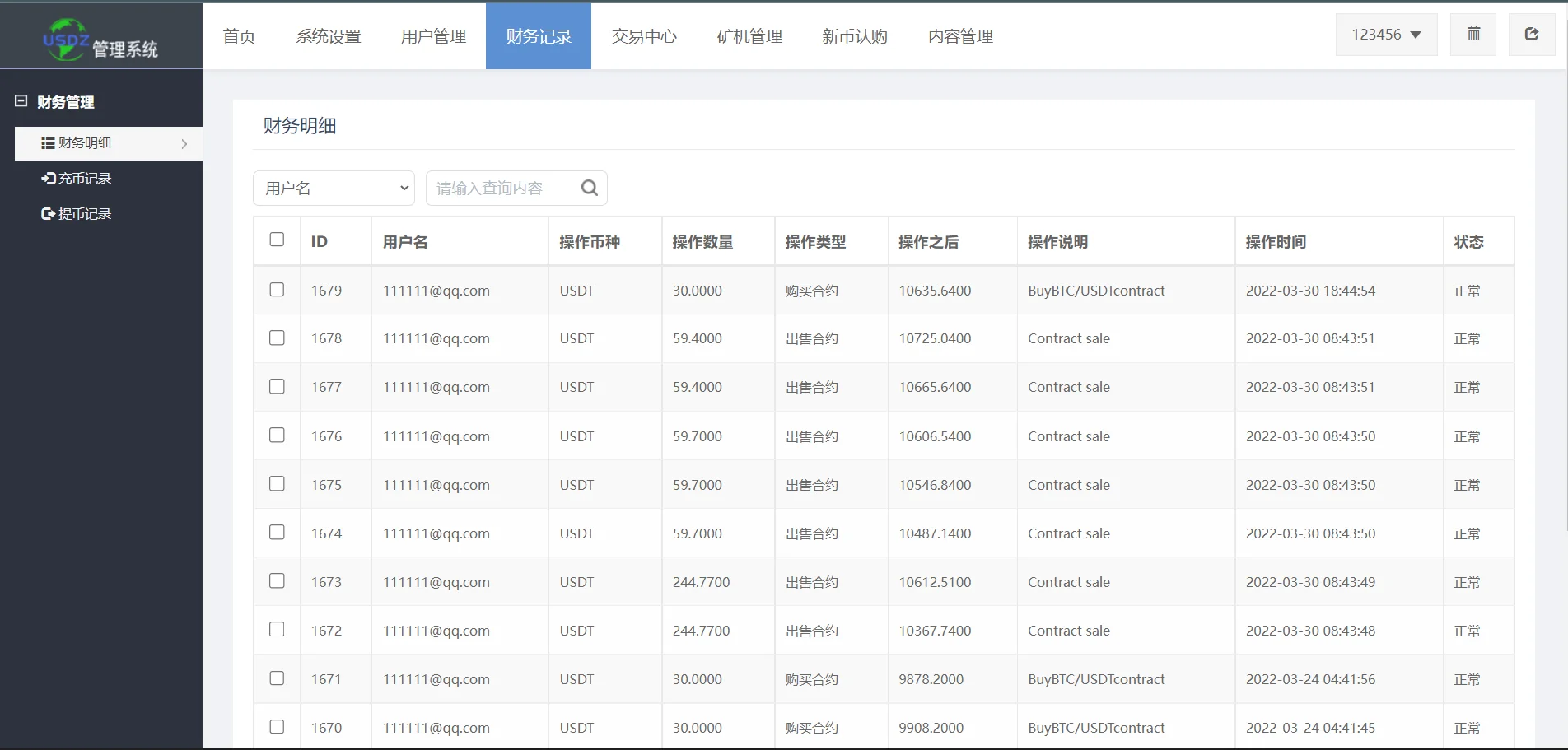Click the search magnifier icon
1568x750 pixels.
point(590,188)
